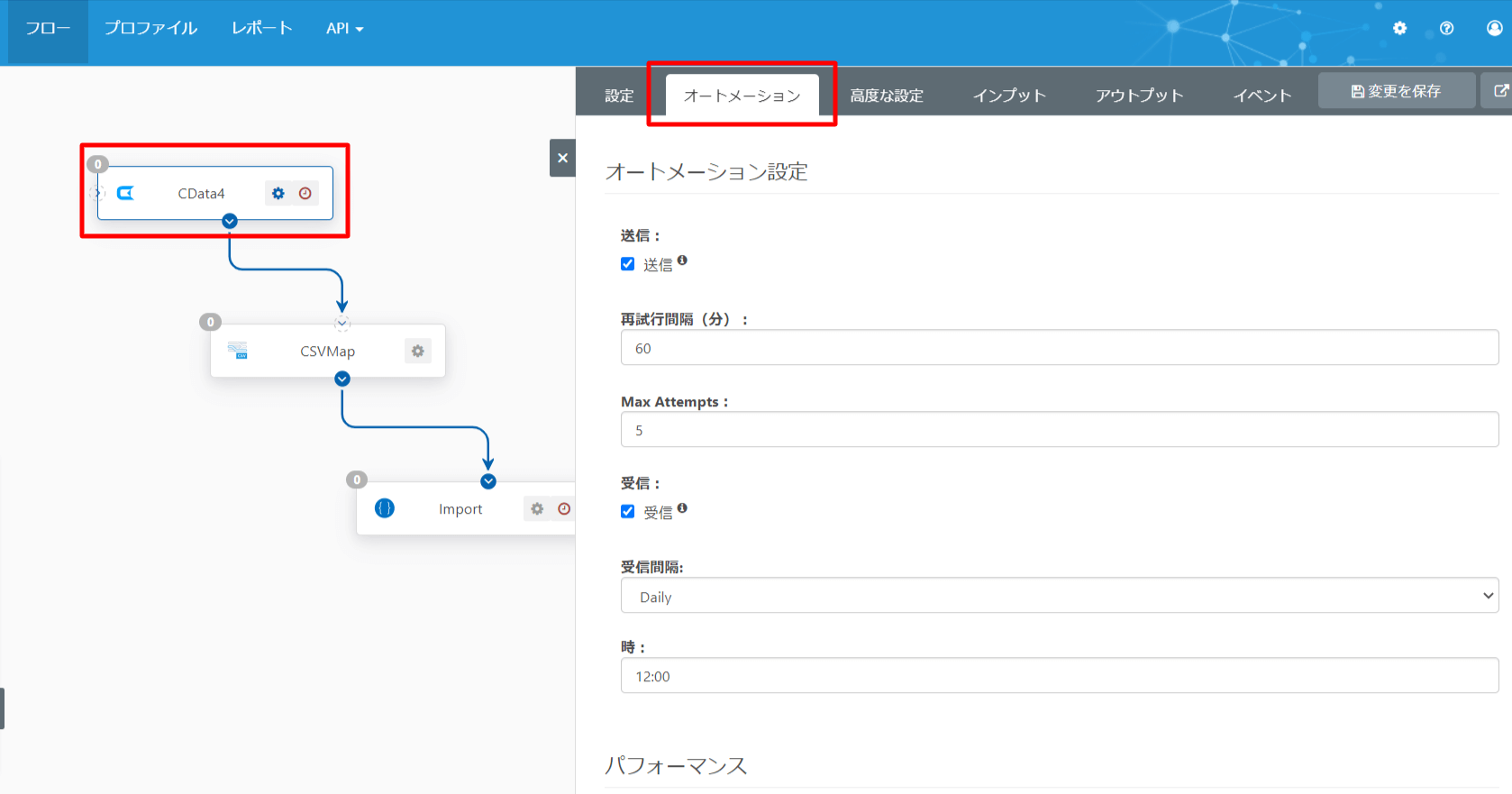Open CSVMap connector gear settings
1512x794 pixels.
(x=417, y=351)
